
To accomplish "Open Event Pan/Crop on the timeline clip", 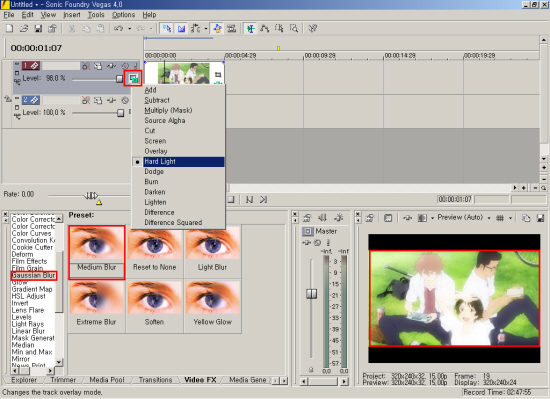I will 218,75.
